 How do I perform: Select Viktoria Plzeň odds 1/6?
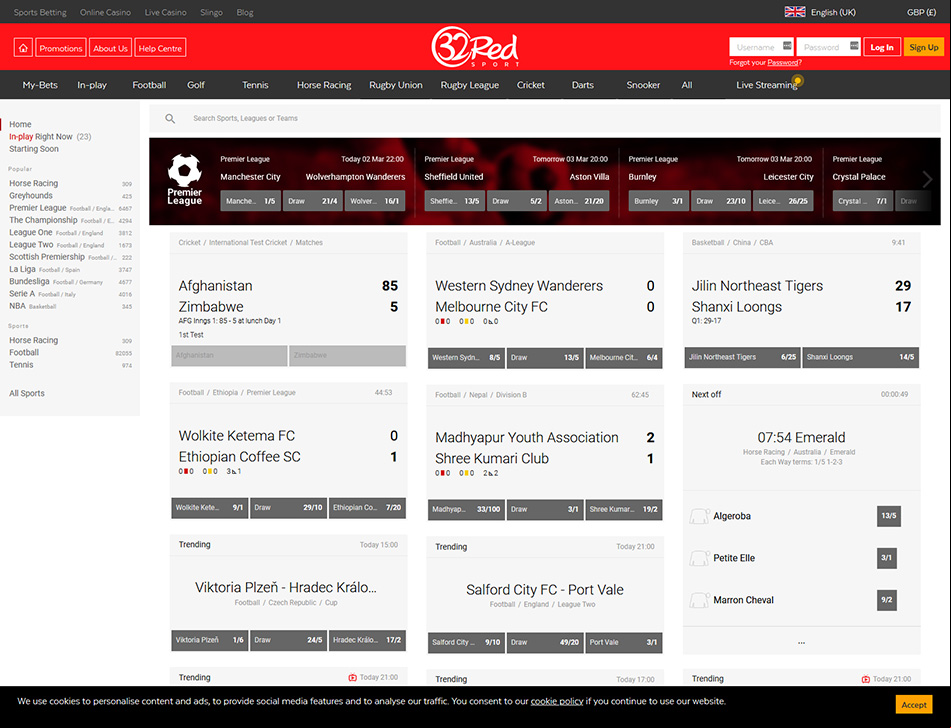(x=210, y=641)
